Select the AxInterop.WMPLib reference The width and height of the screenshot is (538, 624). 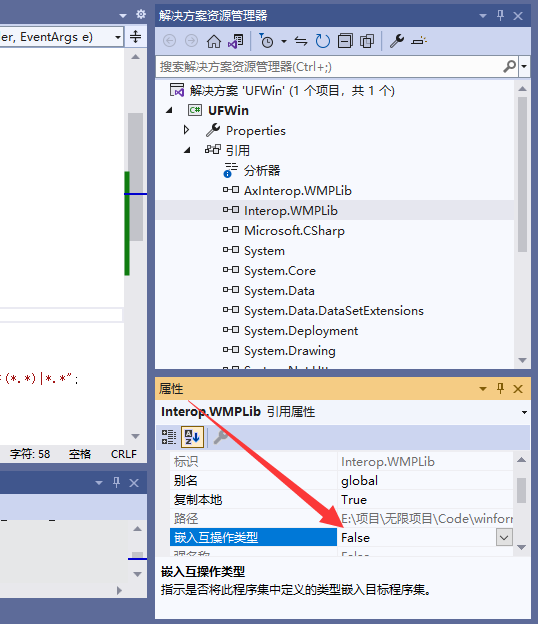pyautogui.click(x=298, y=191)
